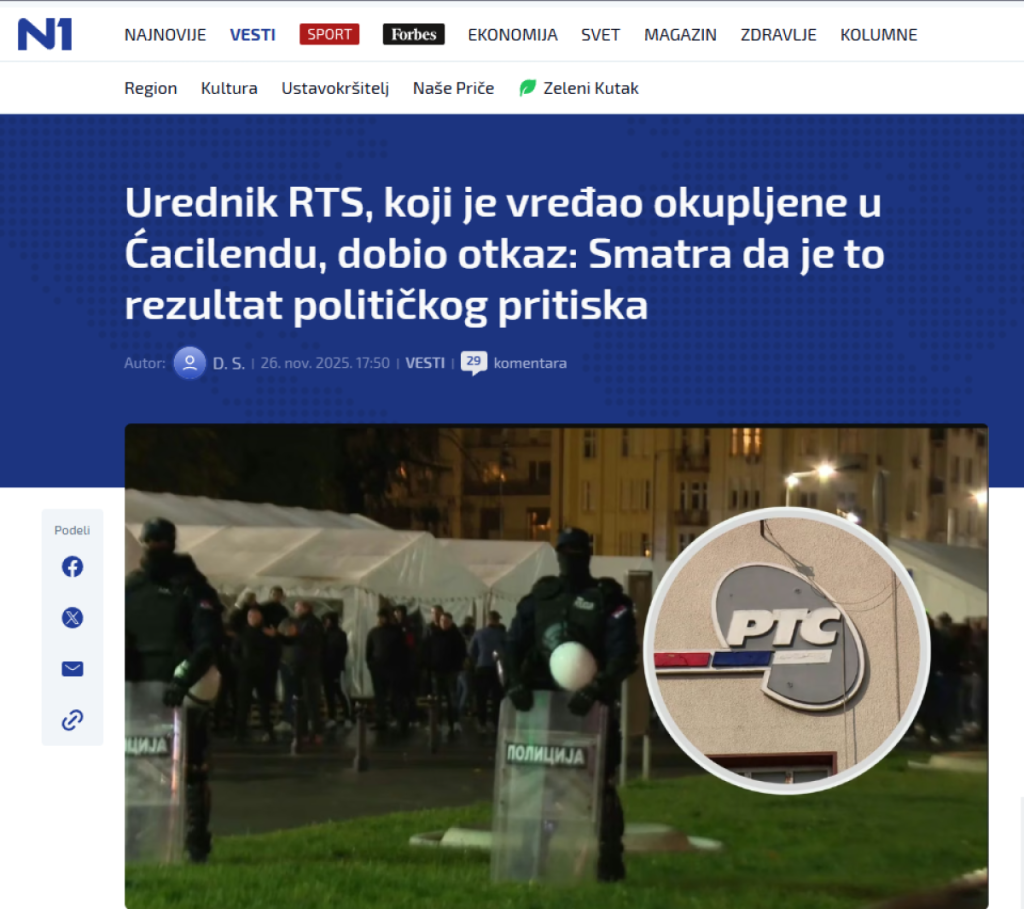Open Naše Priče subsection
The width and height of the screenshot is (1024, 909).
[x=453, y=88]
